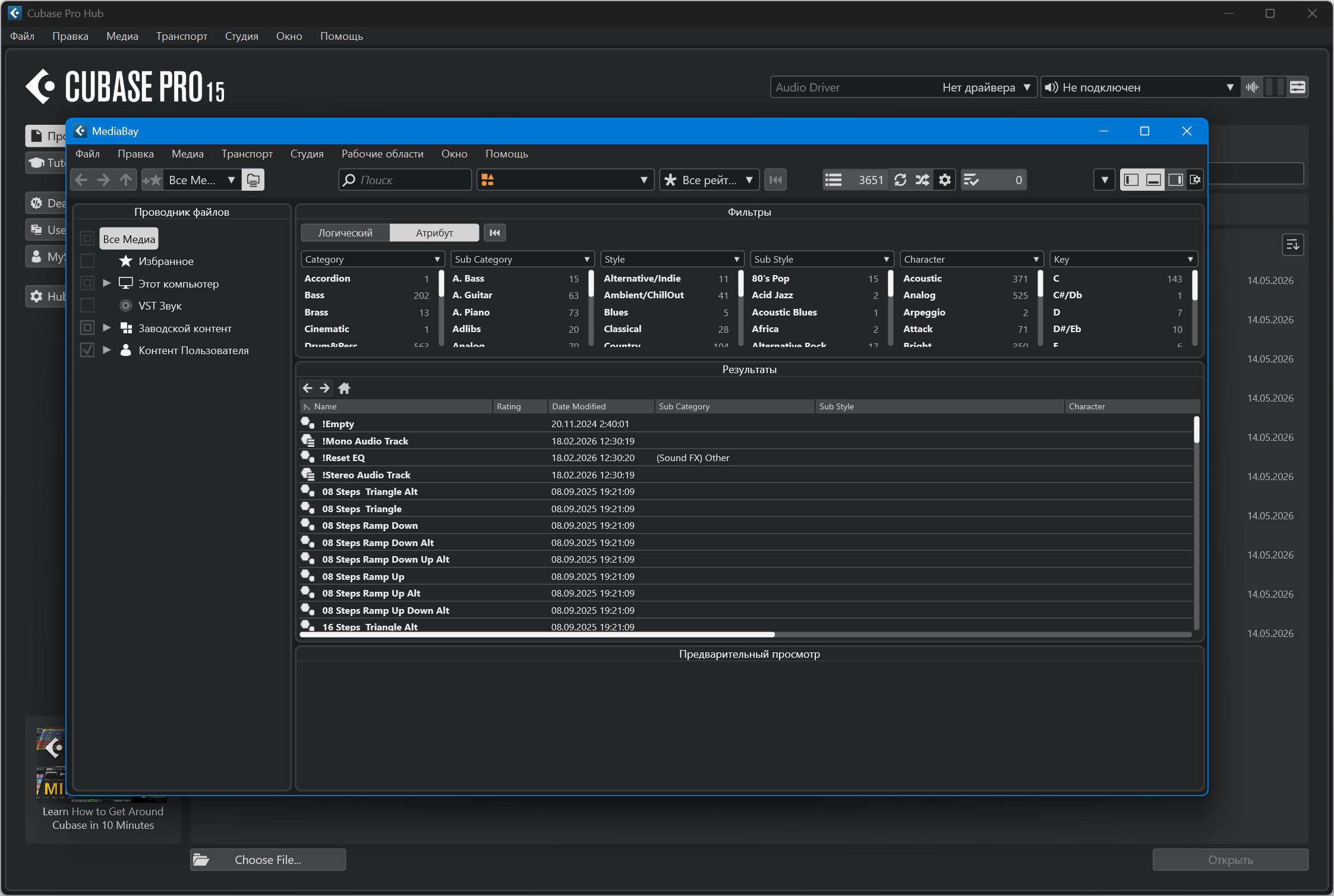Toggle the Все Медиа checkbox
This screenshot has height=896, width=1334.
[87, 239]
